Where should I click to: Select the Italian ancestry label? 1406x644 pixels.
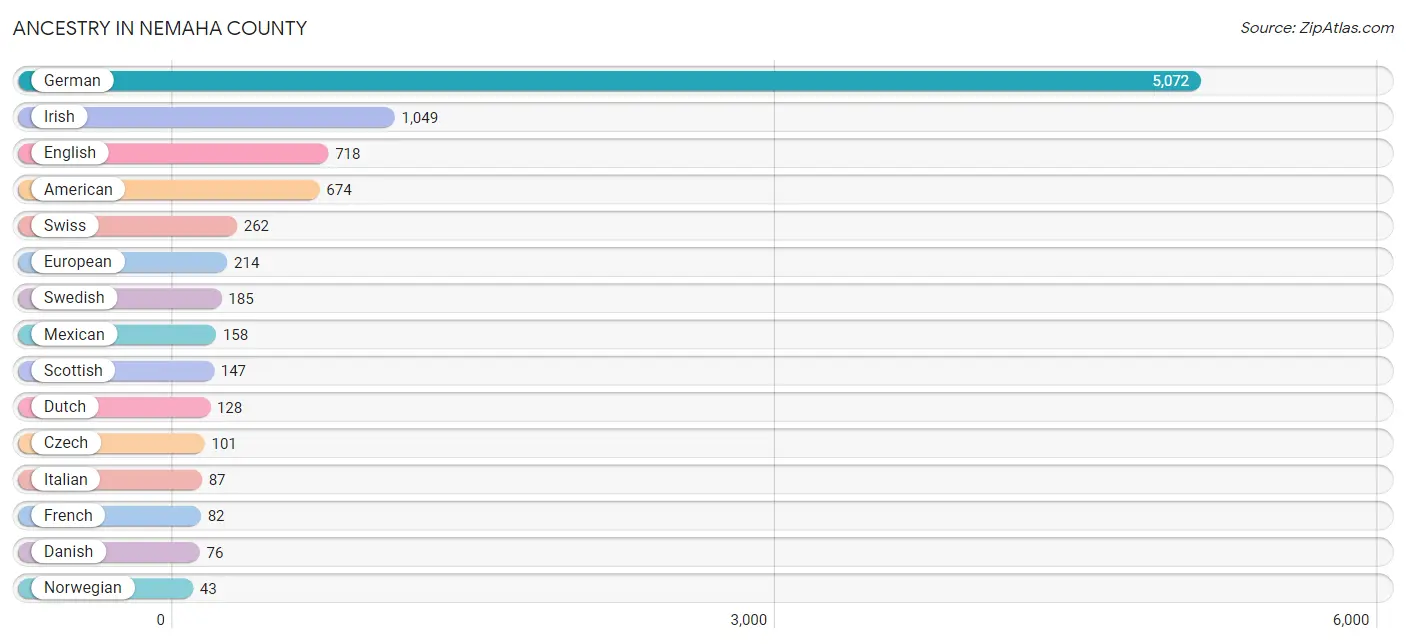[66, 479]
